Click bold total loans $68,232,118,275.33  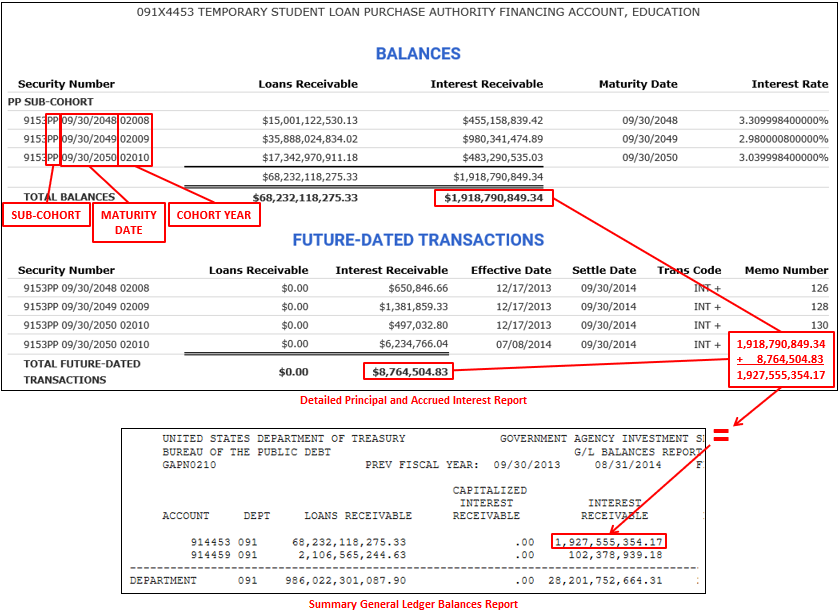click(x=305, y=197)
